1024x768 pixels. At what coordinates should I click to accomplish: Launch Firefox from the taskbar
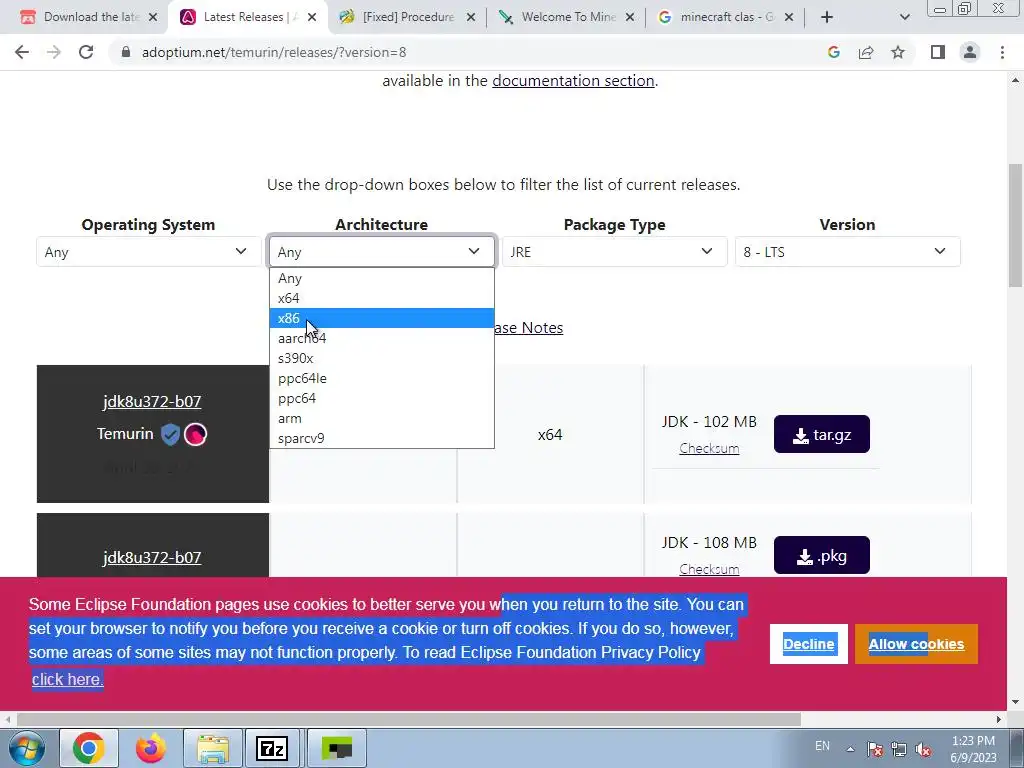click(151, 748)
